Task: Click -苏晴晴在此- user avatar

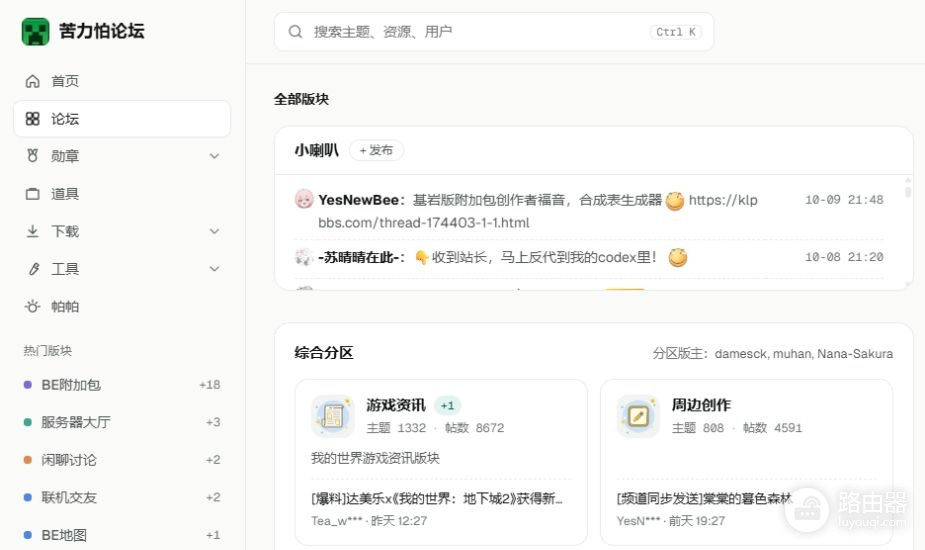Action: coord(303,257)
